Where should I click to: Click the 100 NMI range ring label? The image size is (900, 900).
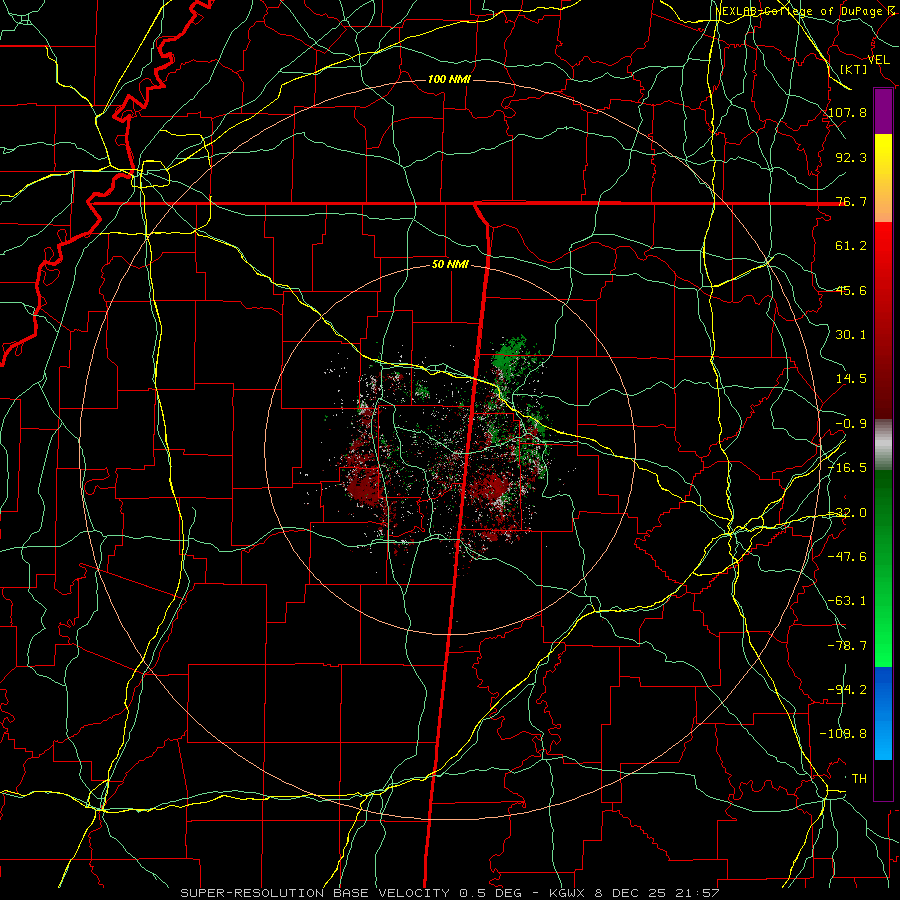(x=449, y=79)
